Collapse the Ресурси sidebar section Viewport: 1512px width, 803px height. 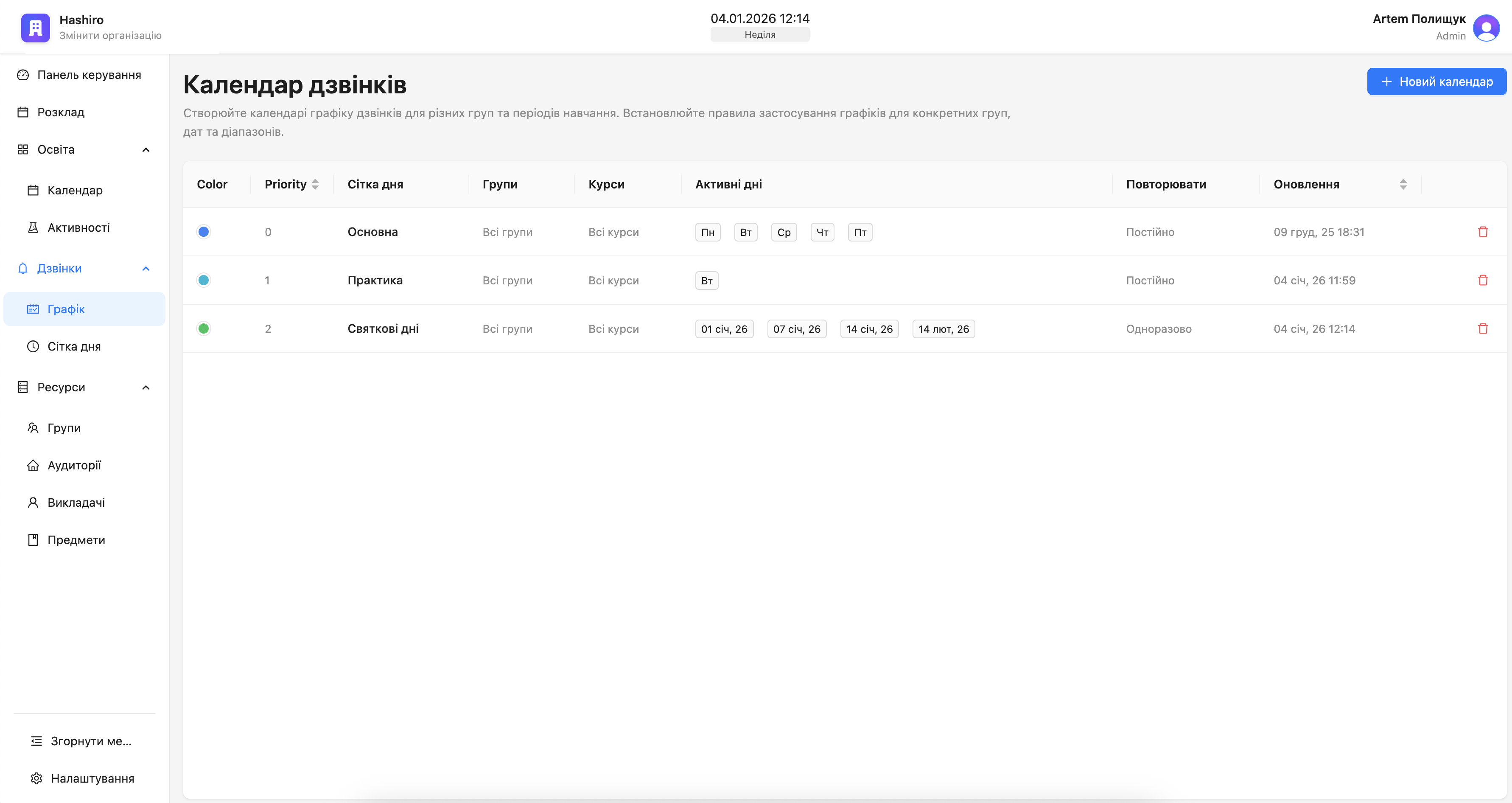pyautogui.click(x=146, y=387)
